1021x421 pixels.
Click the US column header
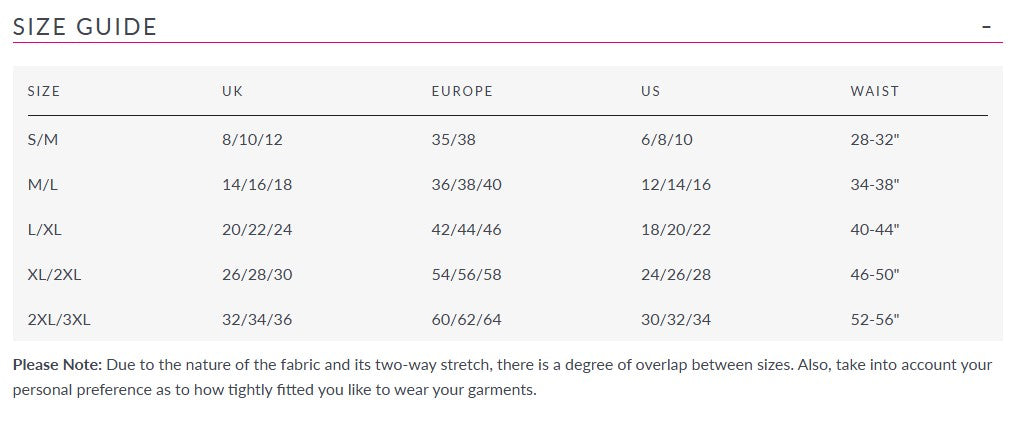(x=650, y=91)
